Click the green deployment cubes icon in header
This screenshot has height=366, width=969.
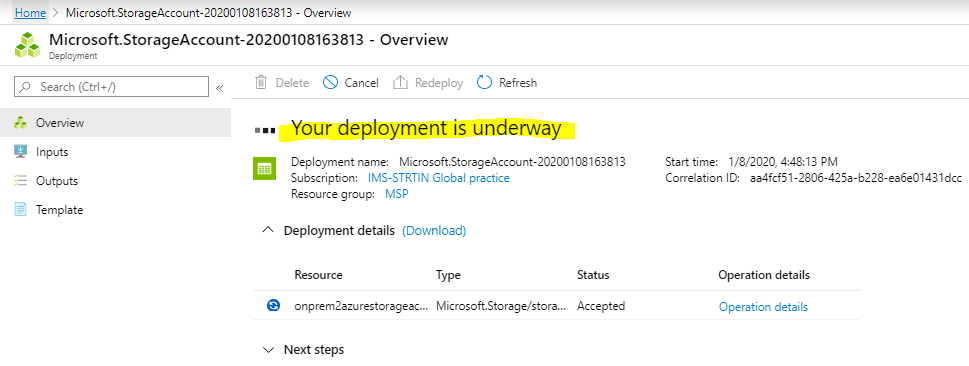[27, 45]
